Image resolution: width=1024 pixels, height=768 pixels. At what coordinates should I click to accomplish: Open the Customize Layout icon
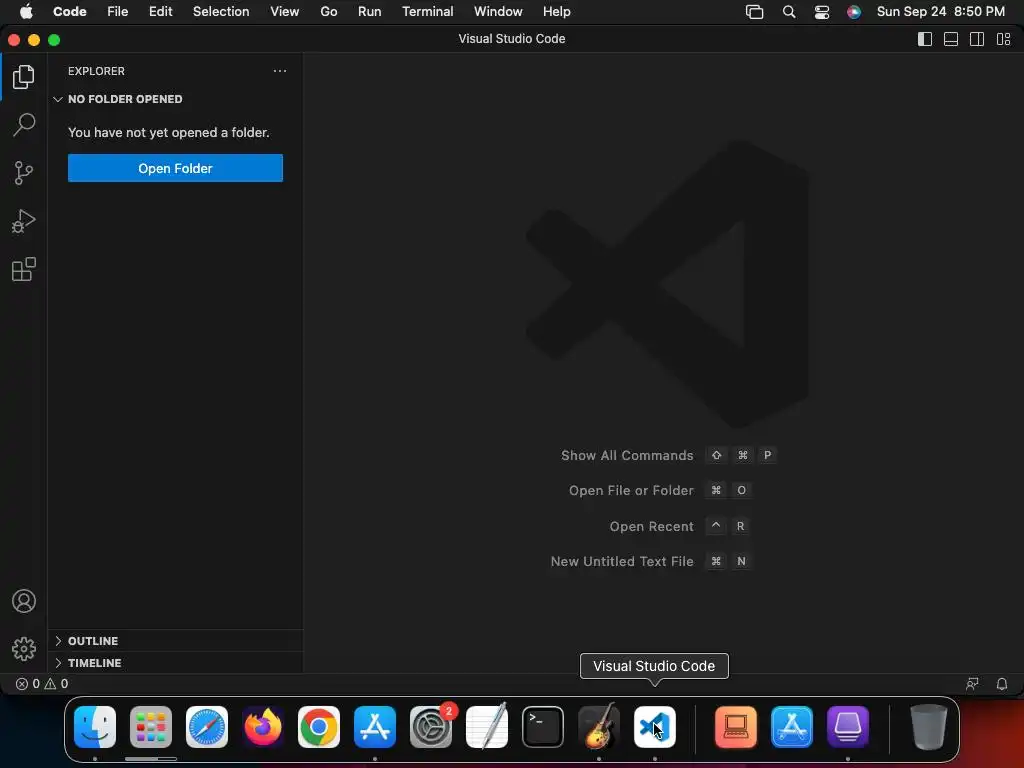pyautogui.click(x=1004, y=39)
